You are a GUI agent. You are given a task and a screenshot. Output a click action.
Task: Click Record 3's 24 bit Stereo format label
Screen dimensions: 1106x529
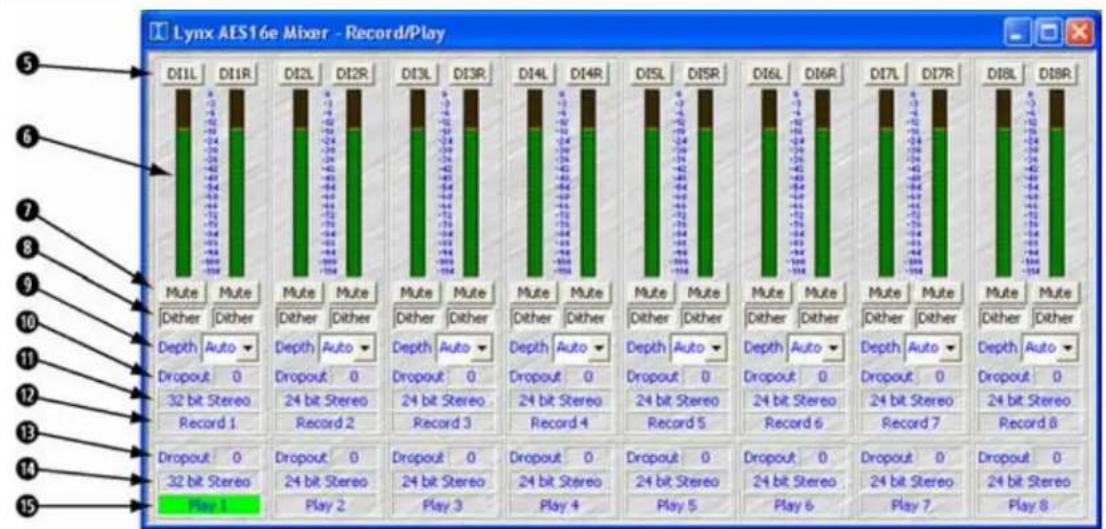(444, 400)
